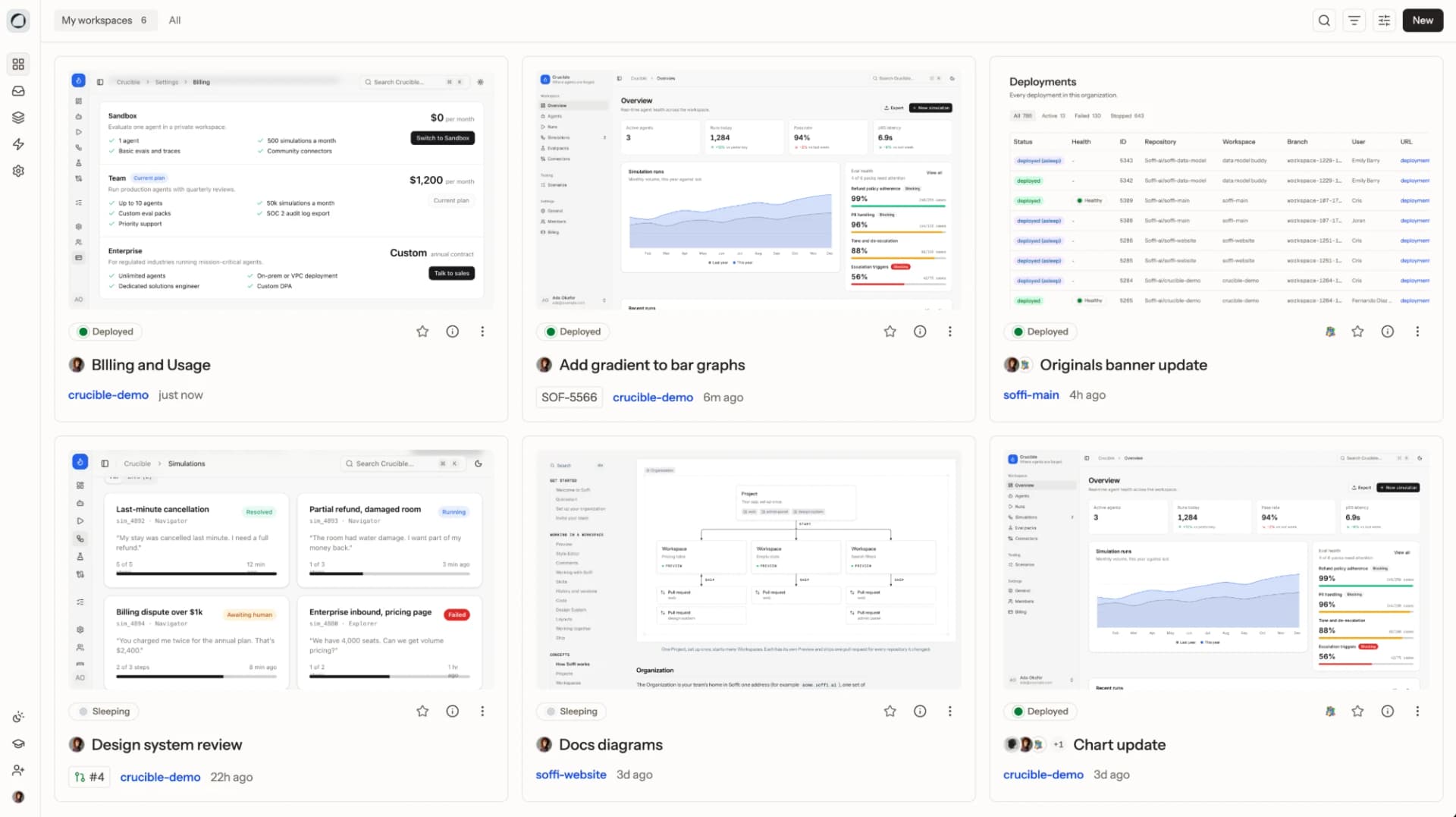The height and width of the screenshot is (817, 1456).
Task: Open the Docs diagrams preview thumbnail
Action: coord(748,570)
